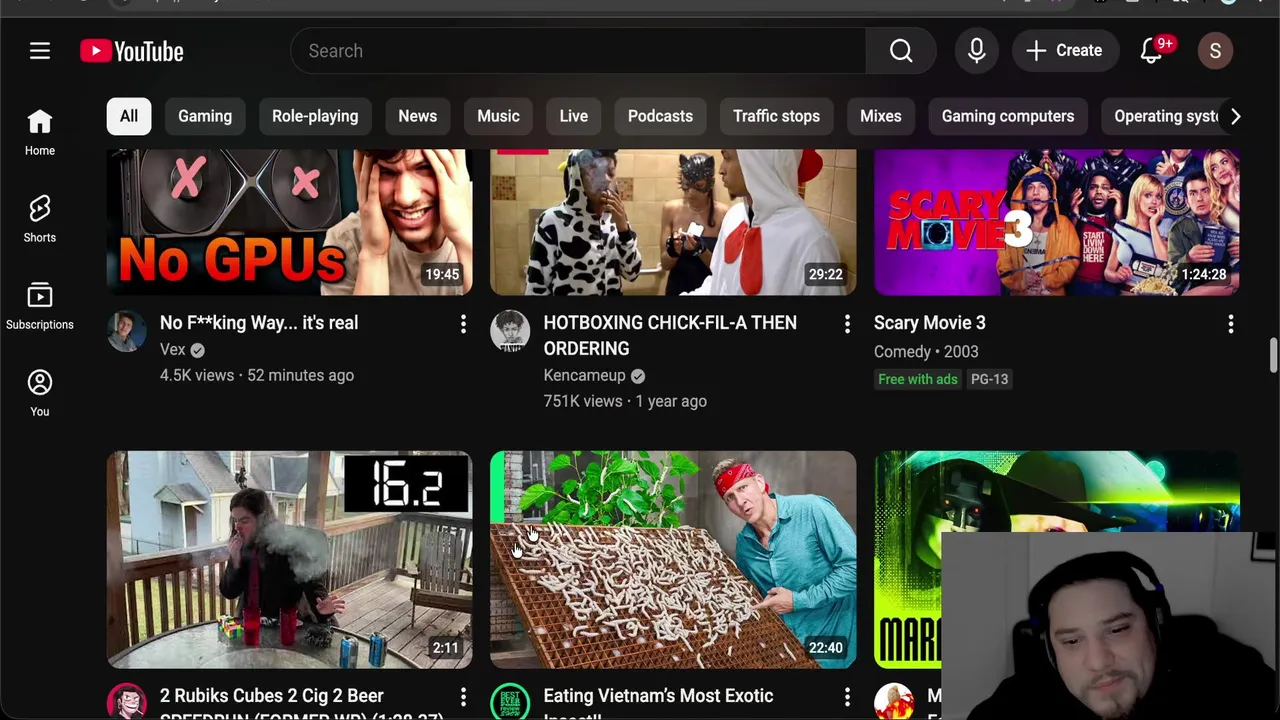Select the Gaming computers filter chip
The height and width of the screenshot is (720, 1280).
click(1008, 116)
